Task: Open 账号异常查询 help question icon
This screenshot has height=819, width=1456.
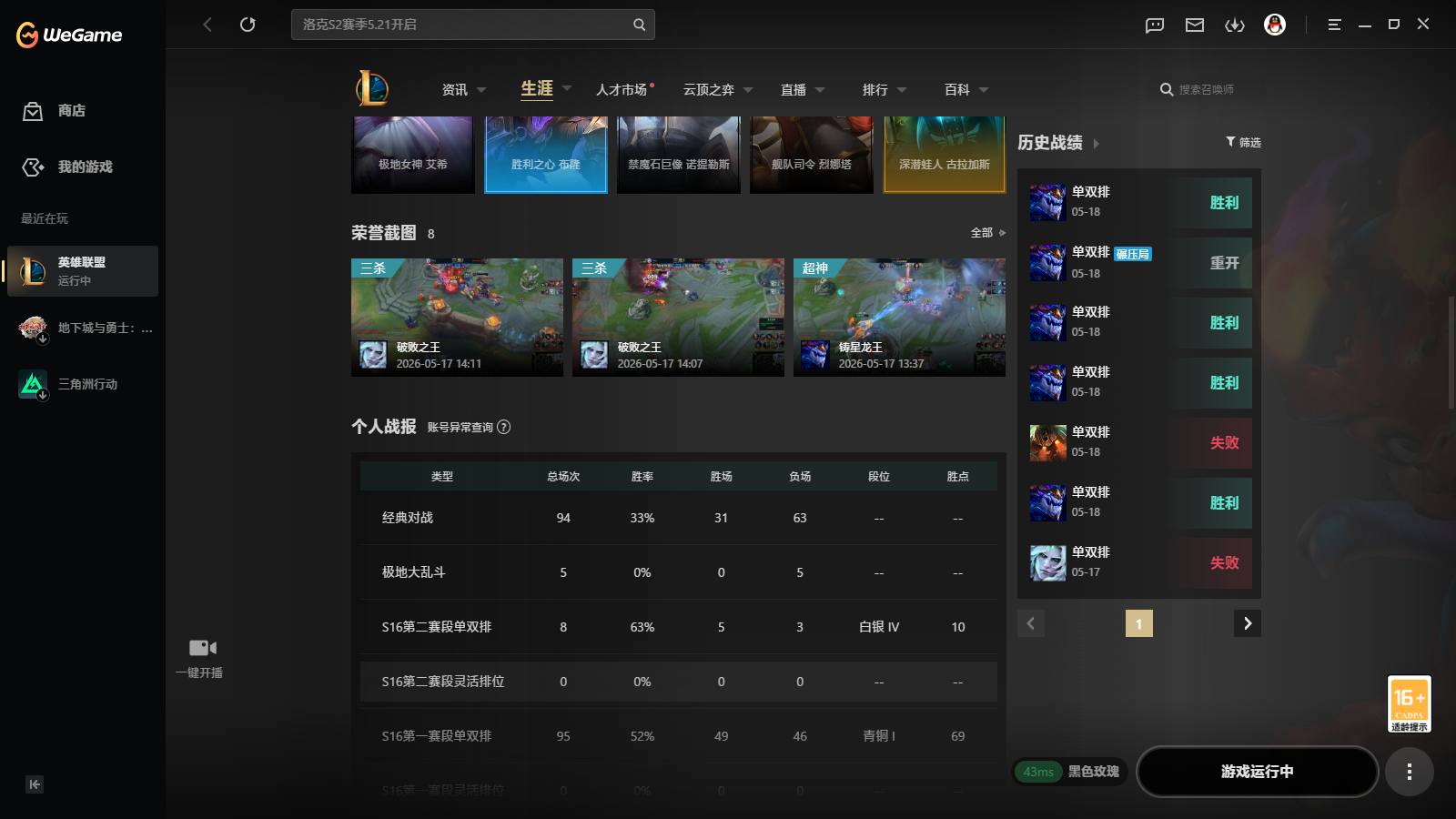Action: [x=504, y=427]
